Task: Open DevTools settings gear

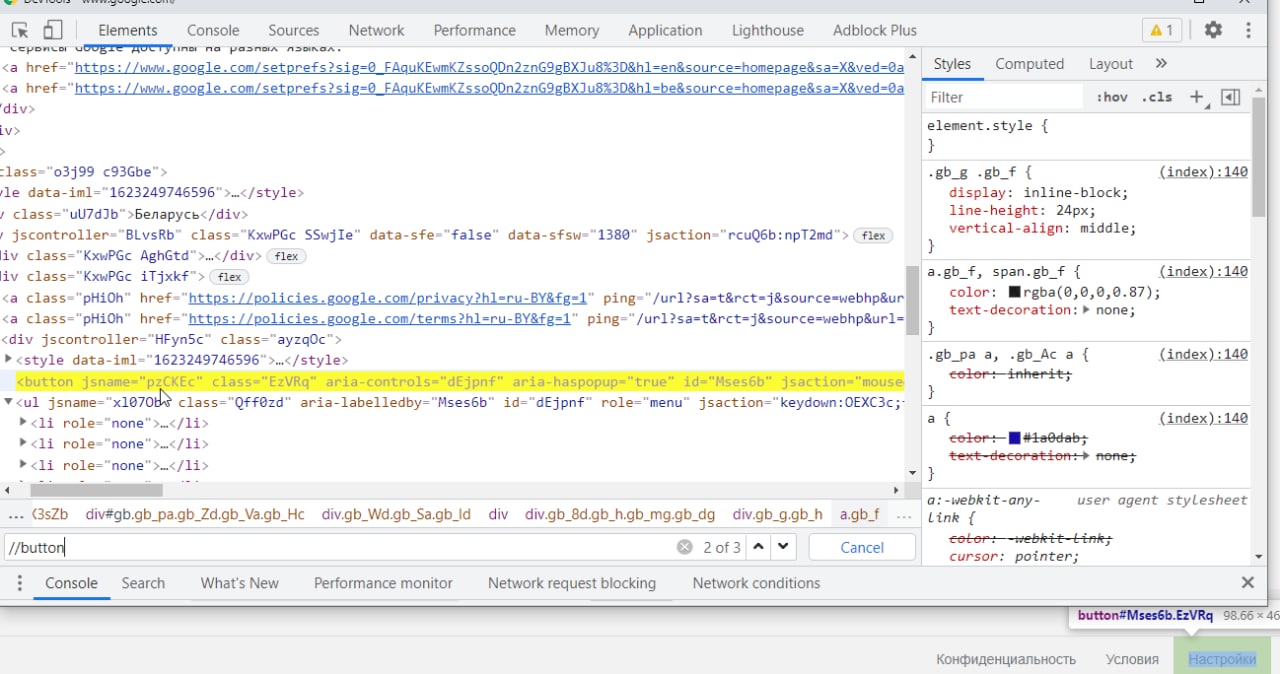Action: point(1213,30)
